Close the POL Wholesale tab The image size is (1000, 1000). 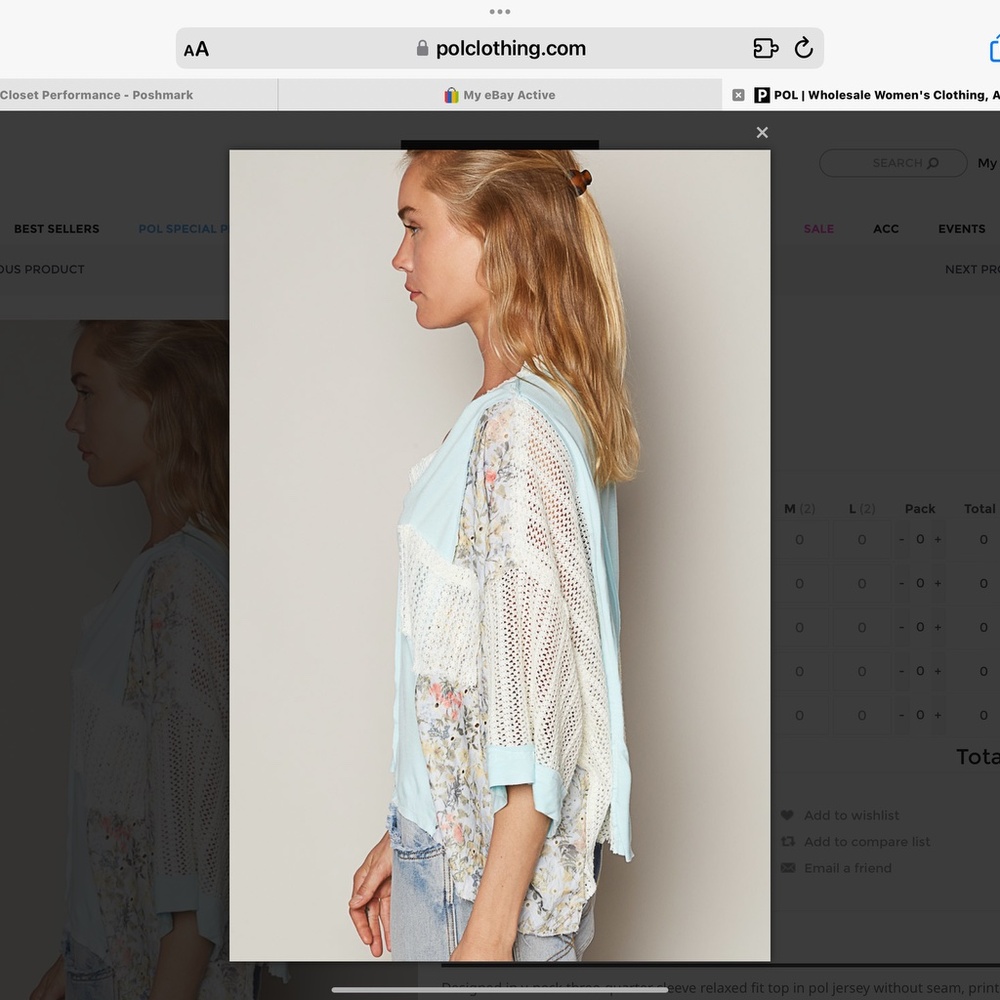pos(738,95)
